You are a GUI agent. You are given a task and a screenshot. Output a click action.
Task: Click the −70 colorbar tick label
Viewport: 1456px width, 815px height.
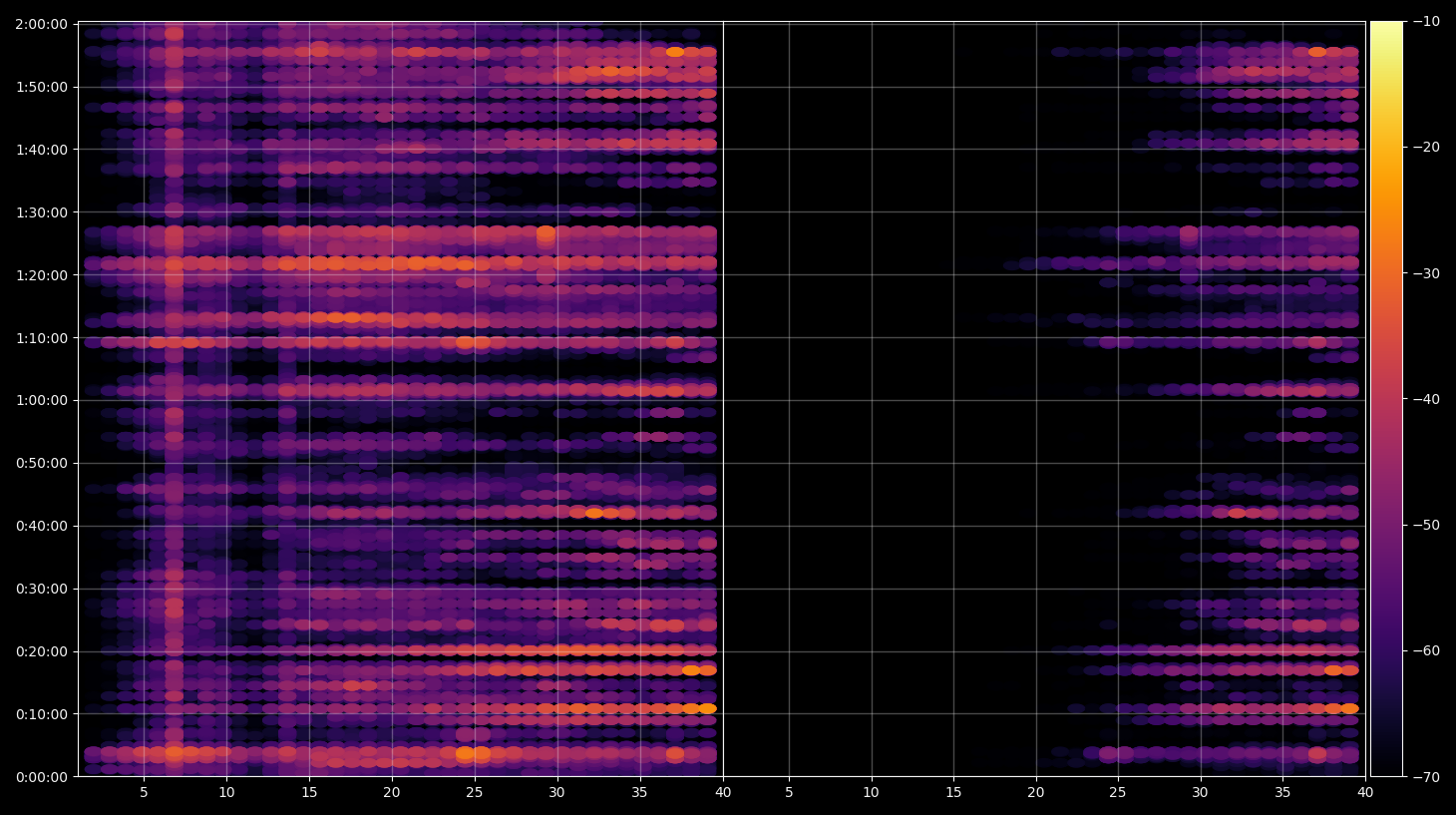pos(1426,776)
